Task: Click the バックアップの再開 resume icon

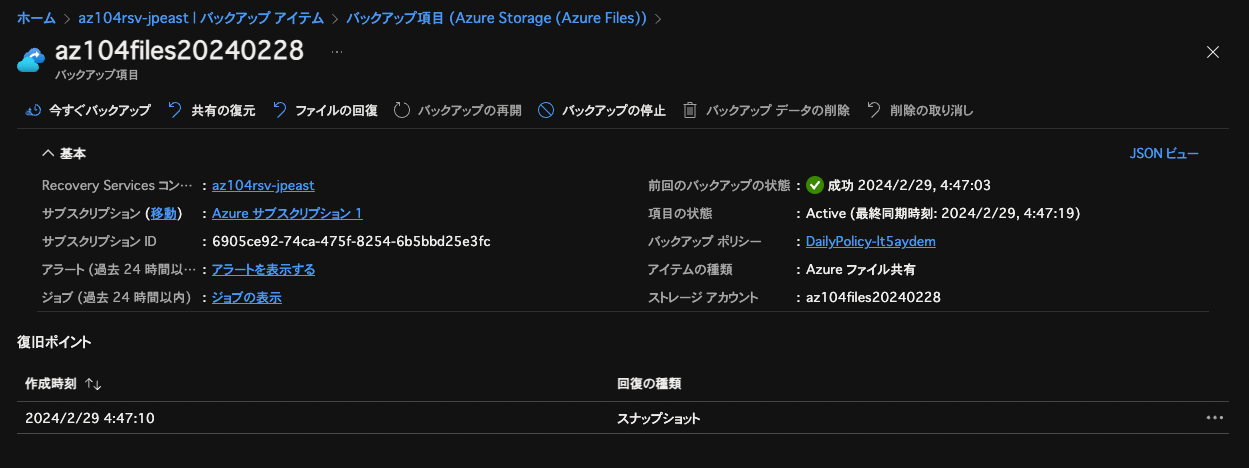Action: 402,110
